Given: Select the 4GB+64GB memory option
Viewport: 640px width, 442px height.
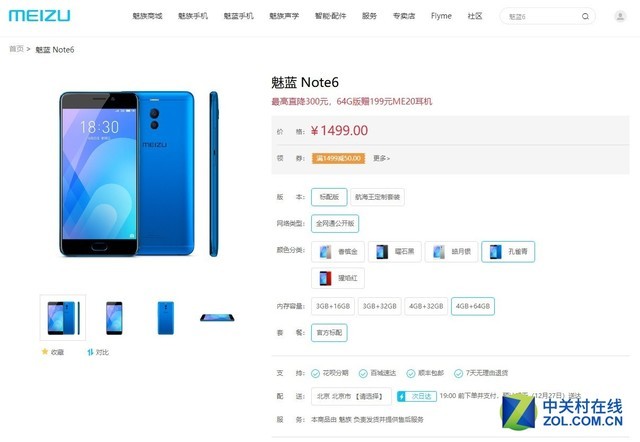Looking at the screenshot, I should point(473,306).
